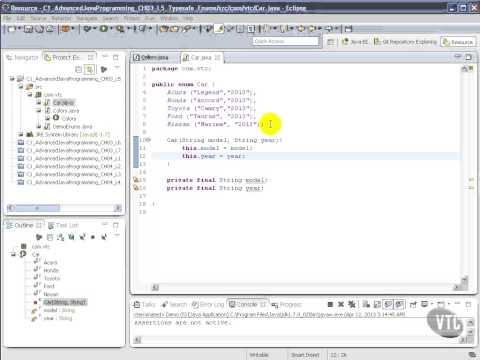Image resolution: width=480 pixels, height=360 pixels.
Task: Open the Run dropdown arrow
Action: 111,29
